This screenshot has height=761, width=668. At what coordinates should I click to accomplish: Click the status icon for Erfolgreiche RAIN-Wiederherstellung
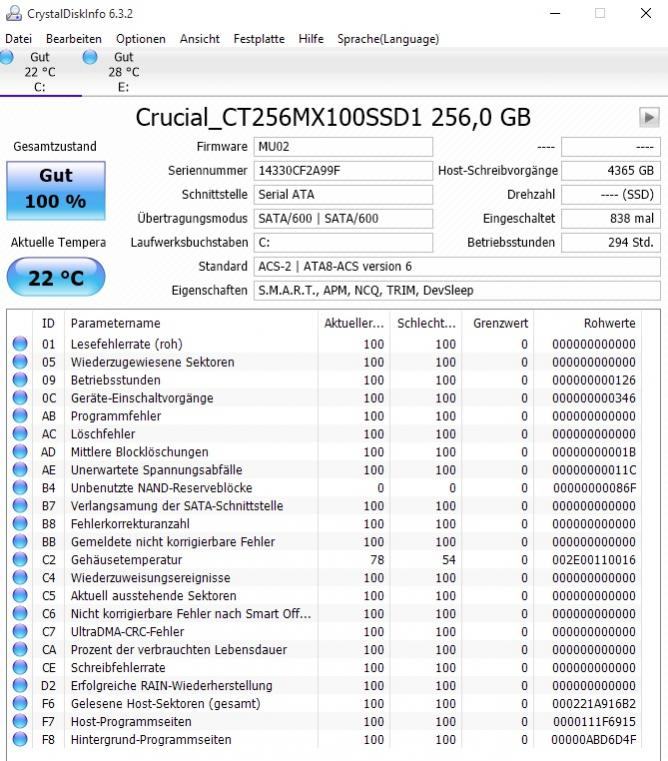pyautogui.click(x=20, y=685)
